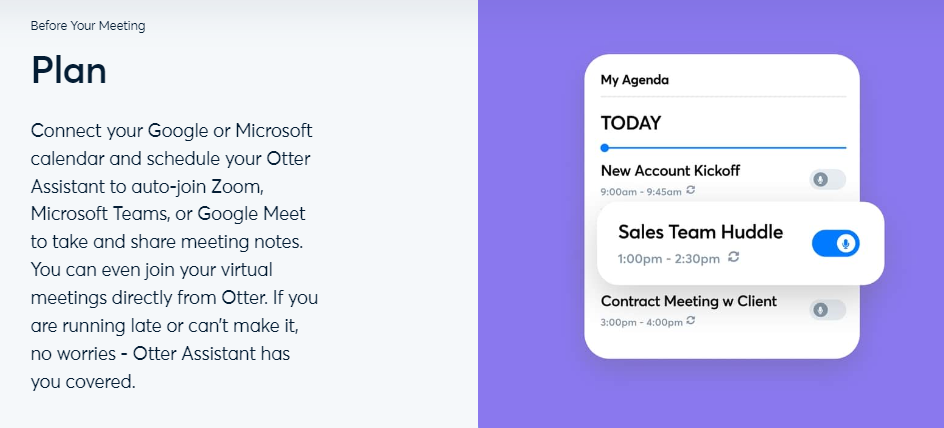Click the 3:00pm - 4:00pm time label
The image size is (944, 428).
641,322
